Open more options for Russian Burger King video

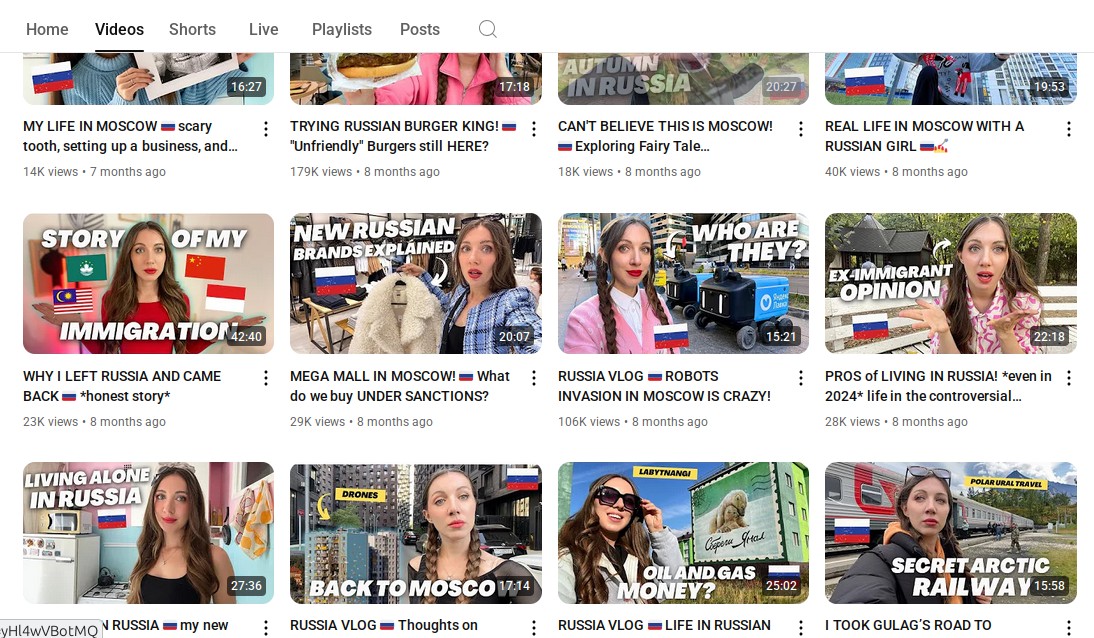[x=534, y=129]
